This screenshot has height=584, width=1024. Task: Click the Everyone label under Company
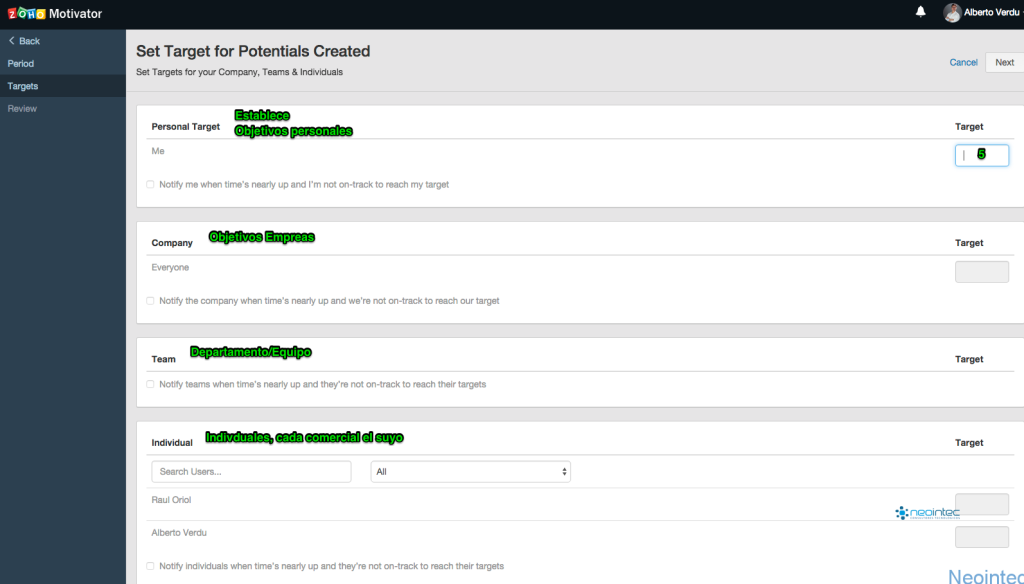pyautogui.click(x=170, y=267)
